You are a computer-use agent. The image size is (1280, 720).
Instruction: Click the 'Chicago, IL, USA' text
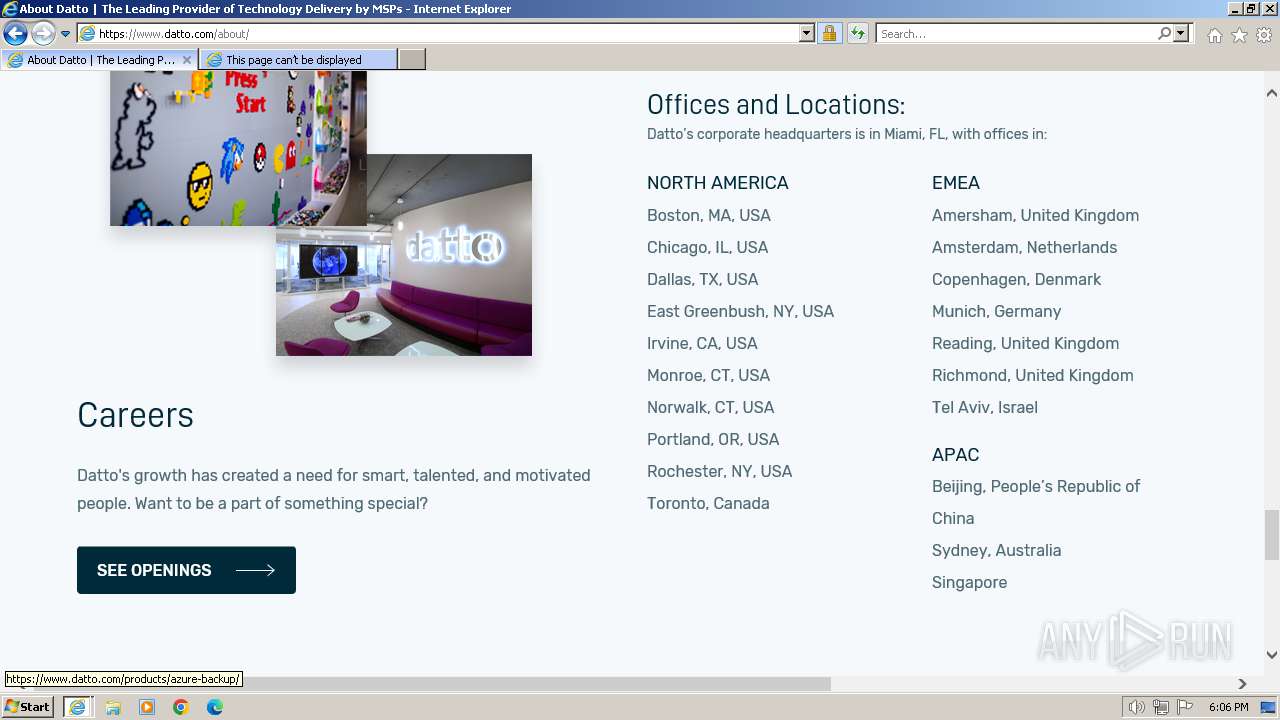[x=708, y=247]
